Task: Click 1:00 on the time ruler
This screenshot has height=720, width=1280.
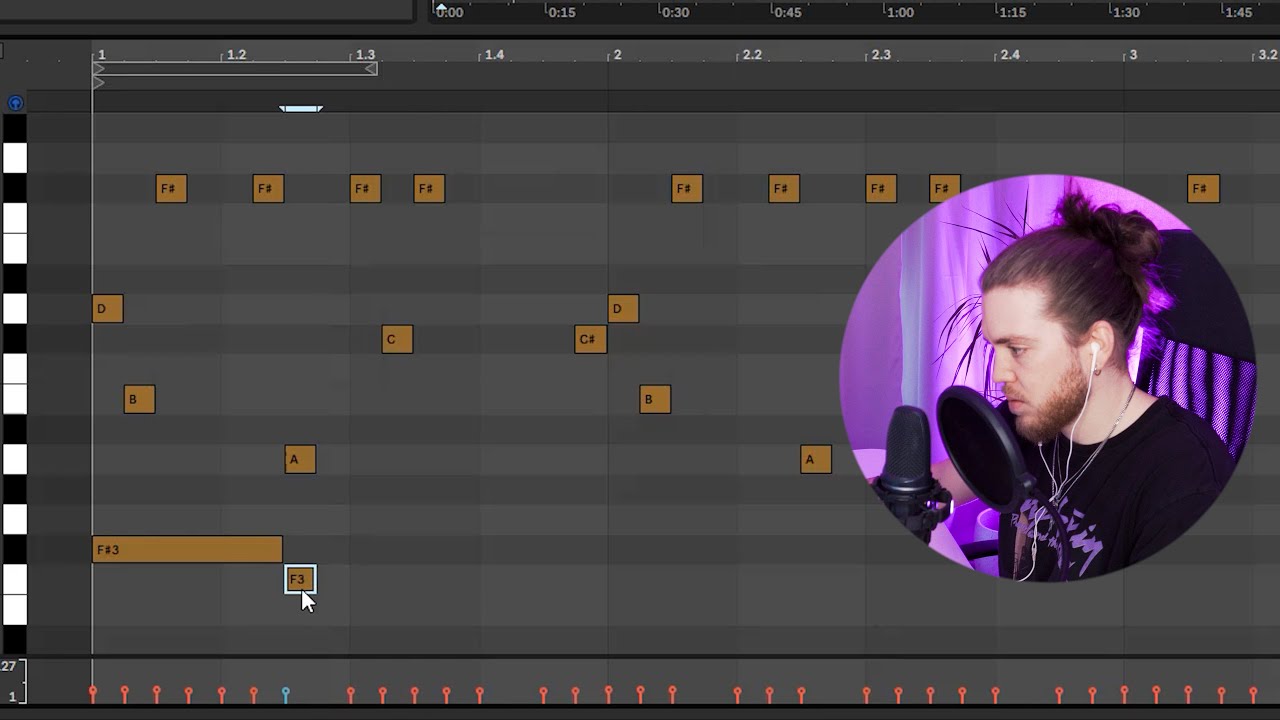Action: pyautogui.click(x=900, y=12)
